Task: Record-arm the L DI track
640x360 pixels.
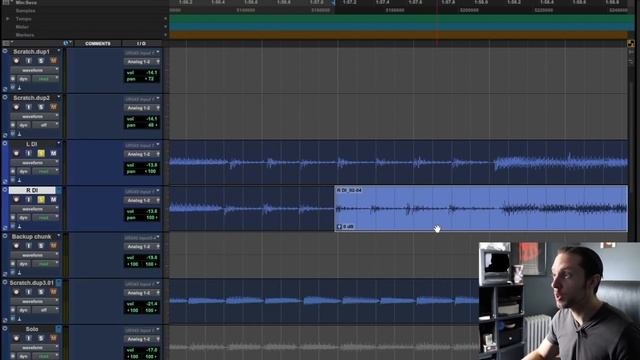Action: click(x=16, y=153)
